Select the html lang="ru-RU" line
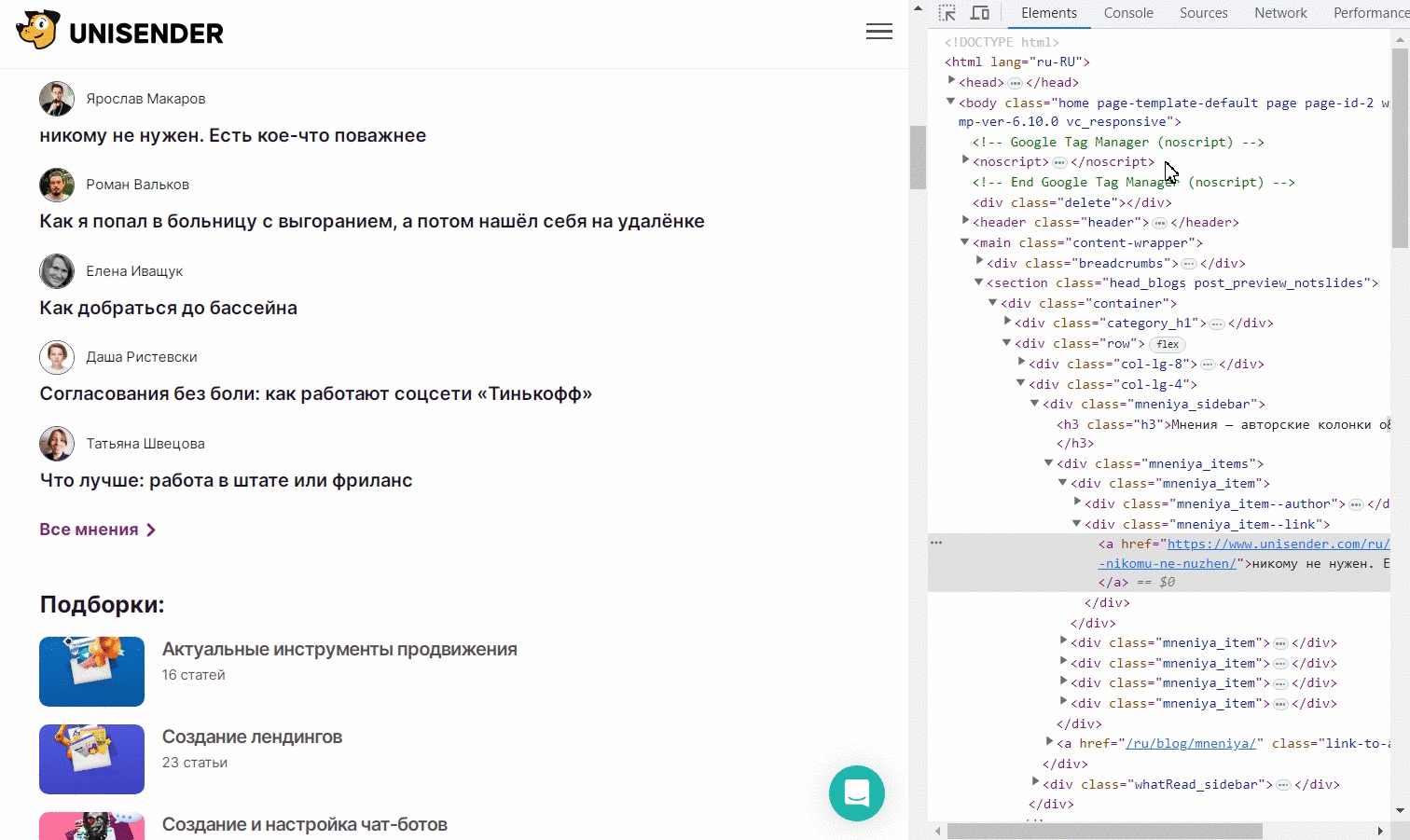The width and height of the screenshot is (1410, 840). 1017,62
